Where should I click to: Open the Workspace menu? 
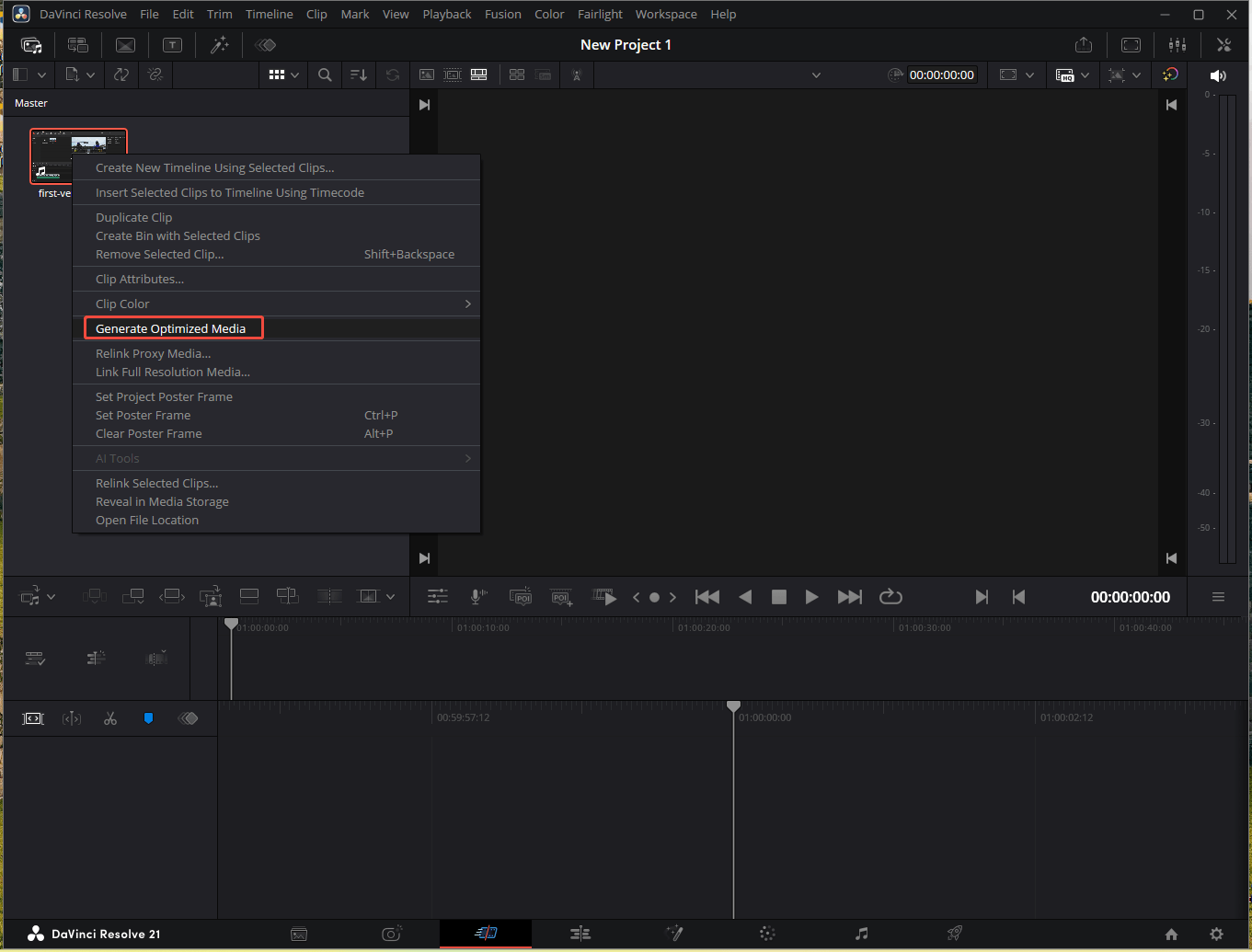[666, 14]
